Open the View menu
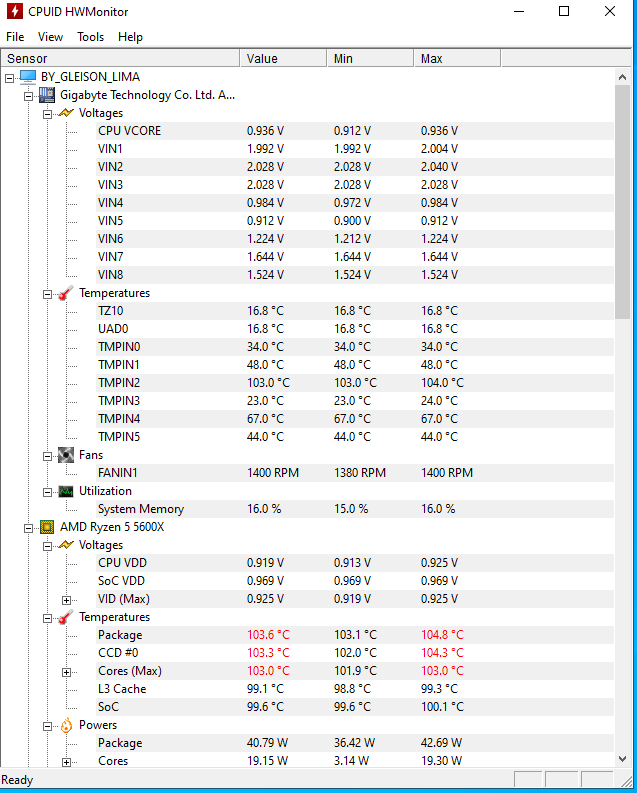The height and width of the screenshot is (793, 637). click(x=50, y=37)
